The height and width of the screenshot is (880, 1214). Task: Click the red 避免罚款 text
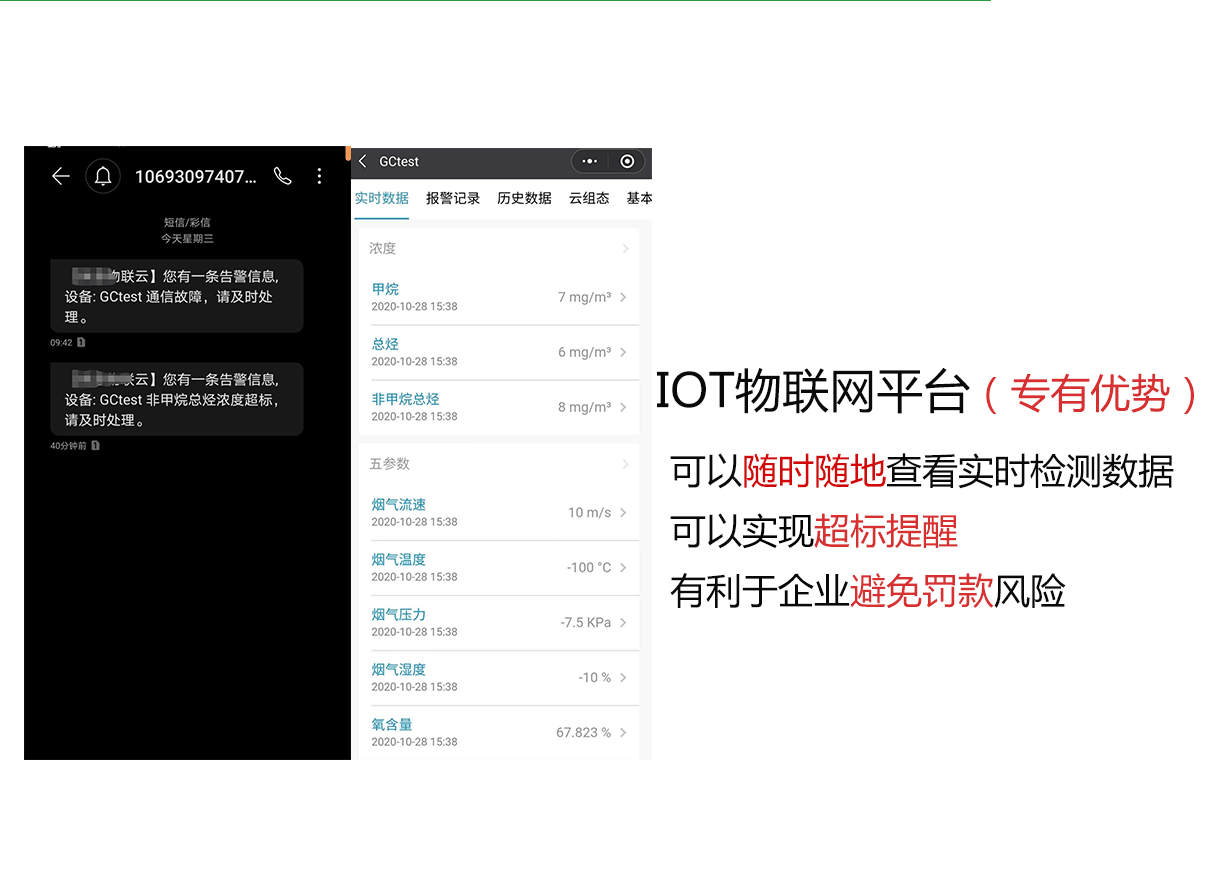(922, 591)
